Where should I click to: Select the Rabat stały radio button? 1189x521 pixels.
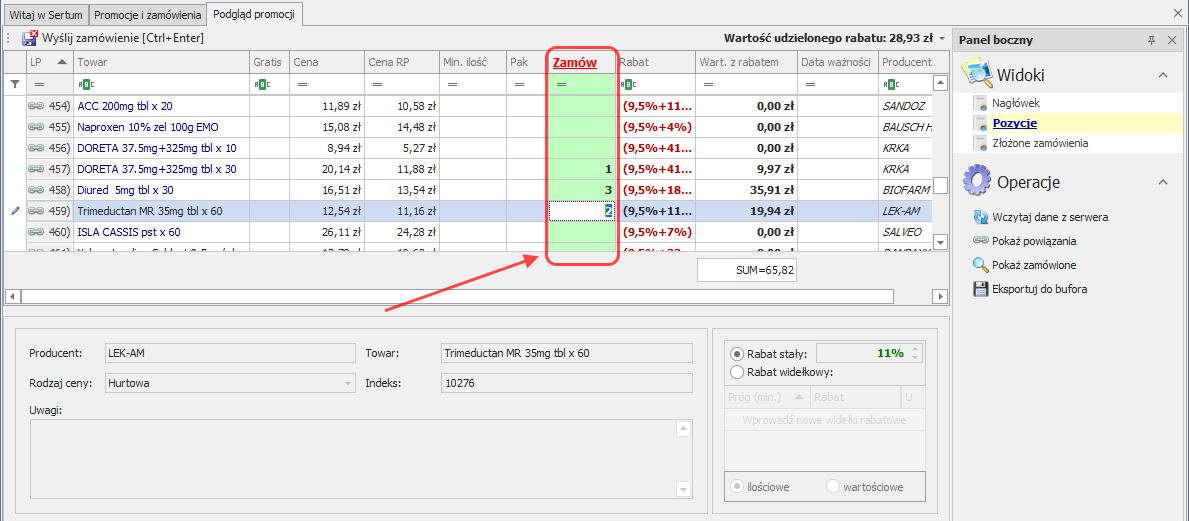[738, 354]
